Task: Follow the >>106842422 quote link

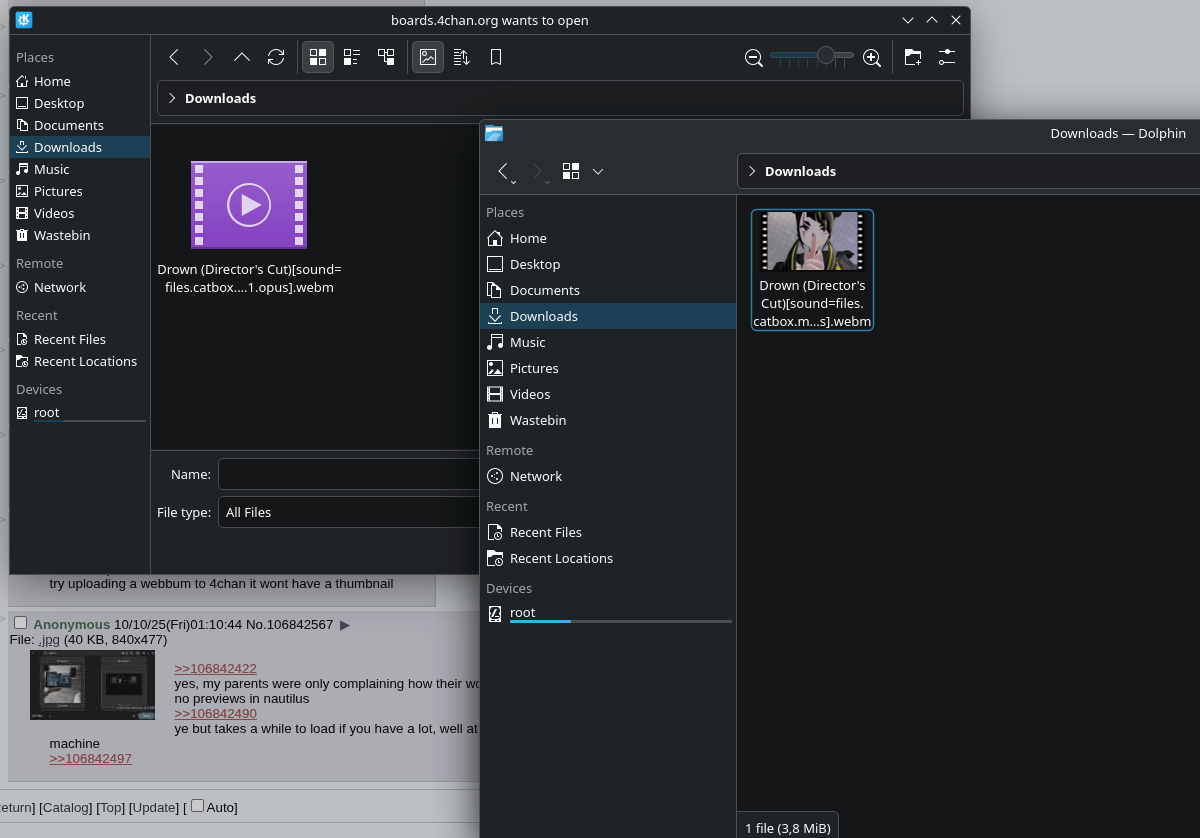Action: tap(215, 669)
